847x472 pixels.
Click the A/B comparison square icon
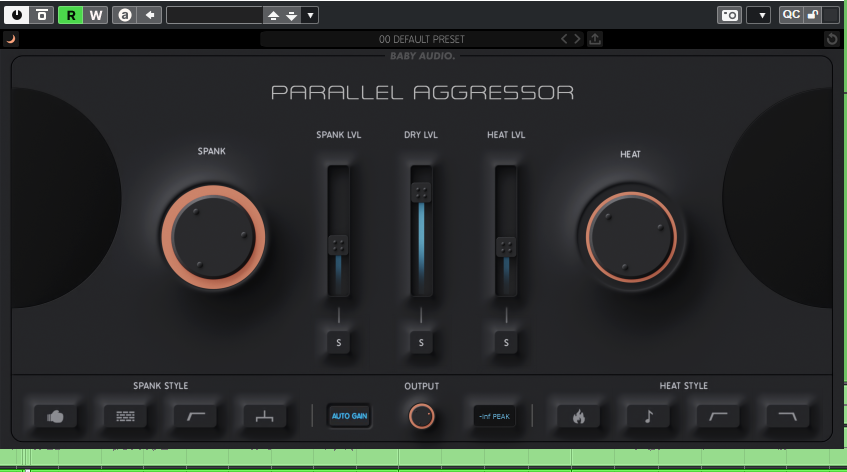(x=42, y=15)
